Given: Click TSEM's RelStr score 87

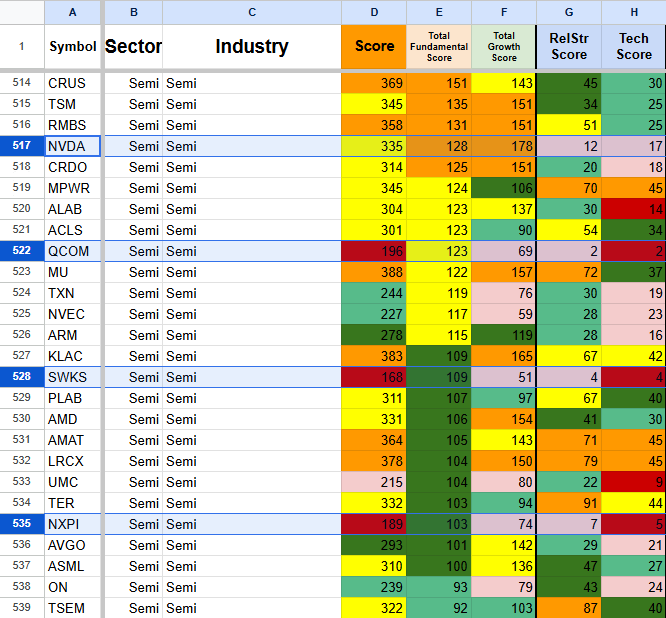Looking at the screenshot, I should [x=569, y=608].
